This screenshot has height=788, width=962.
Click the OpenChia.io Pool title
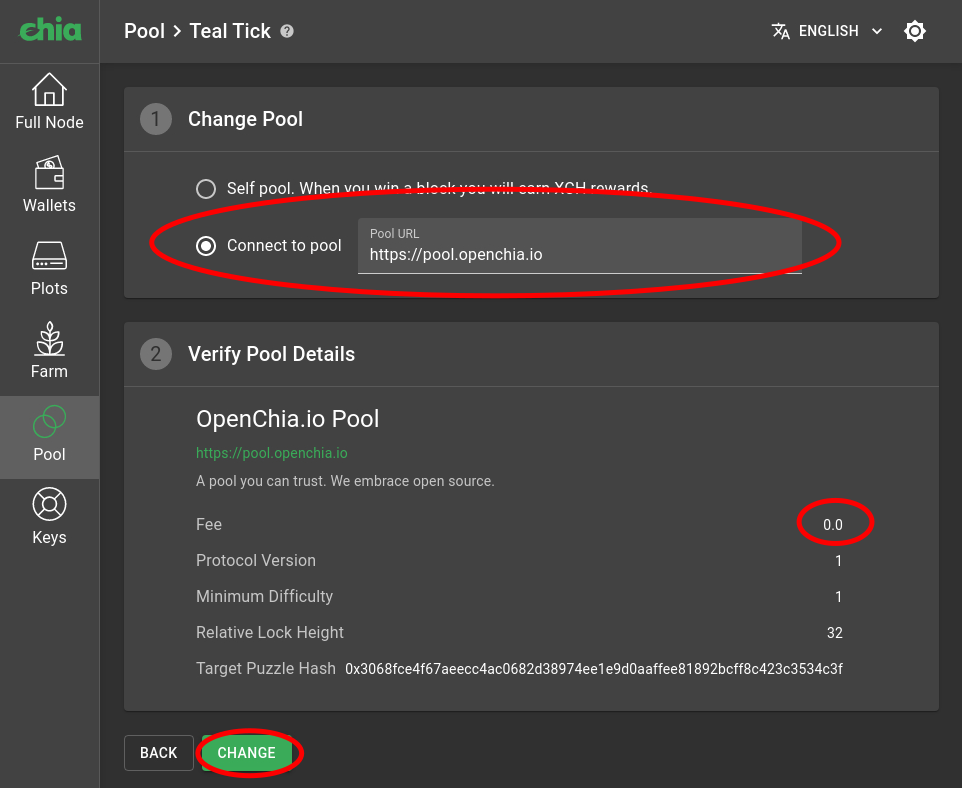(288, 419)
